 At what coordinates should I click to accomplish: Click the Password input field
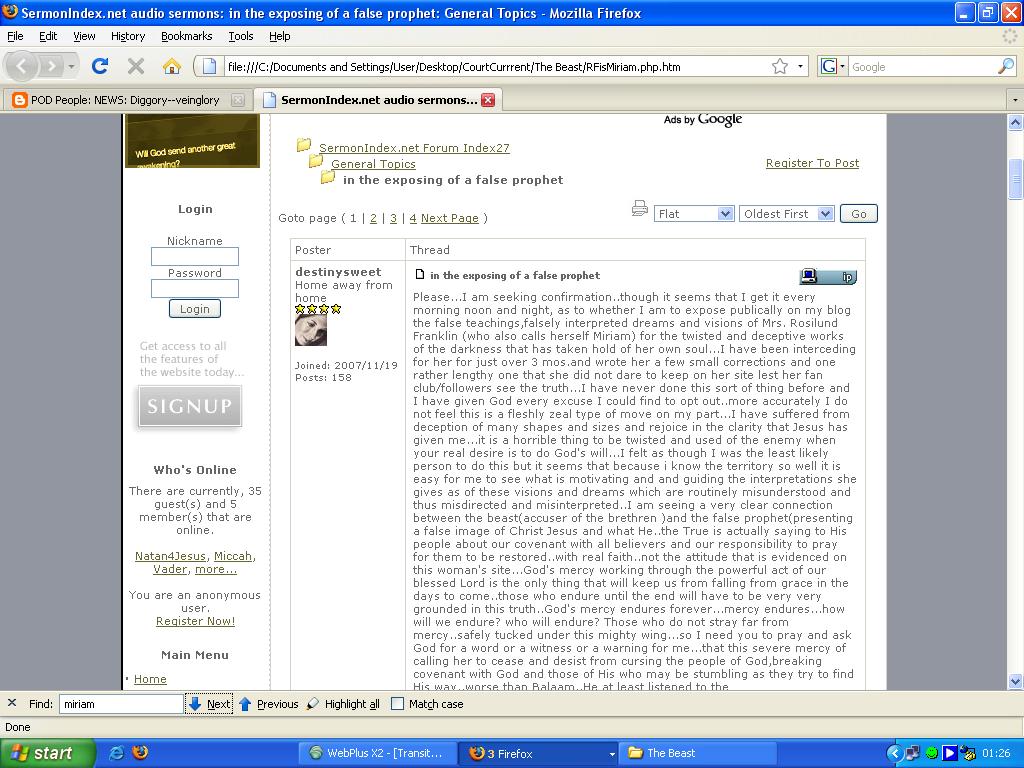coord(195,289)
